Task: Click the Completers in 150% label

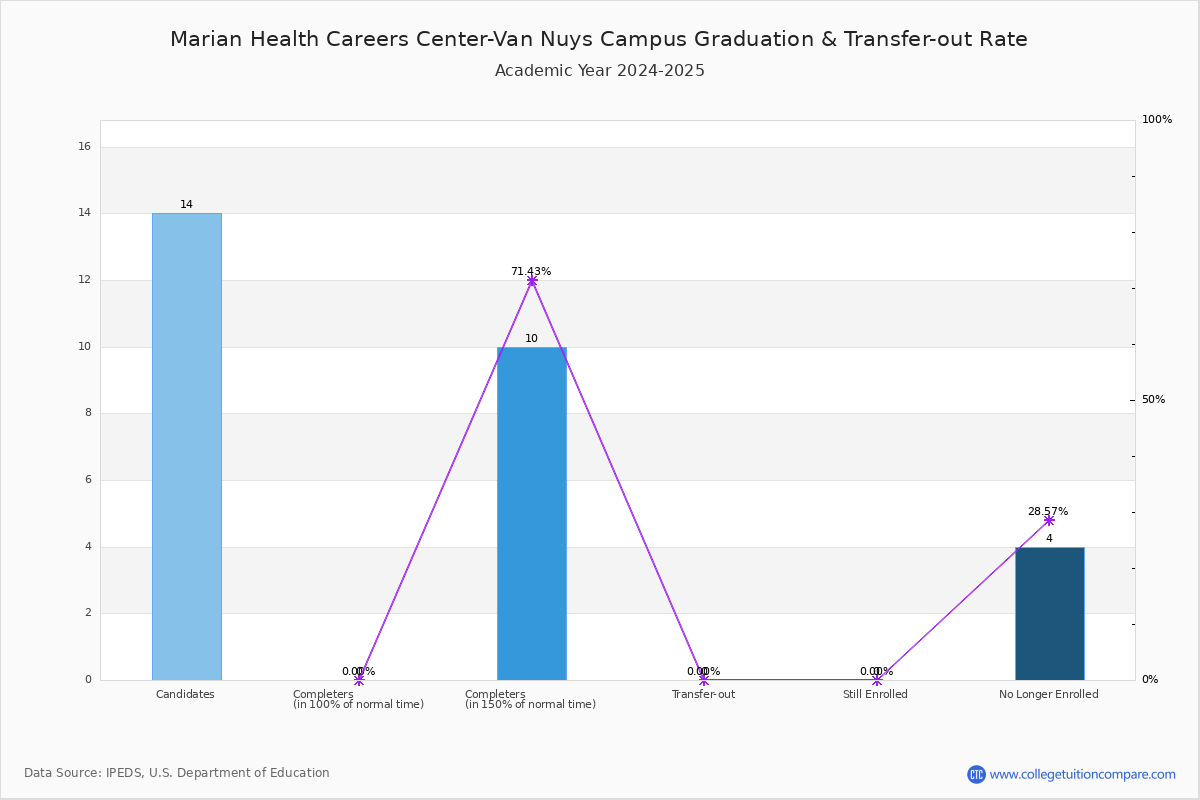Action: [x=530, y=699]
